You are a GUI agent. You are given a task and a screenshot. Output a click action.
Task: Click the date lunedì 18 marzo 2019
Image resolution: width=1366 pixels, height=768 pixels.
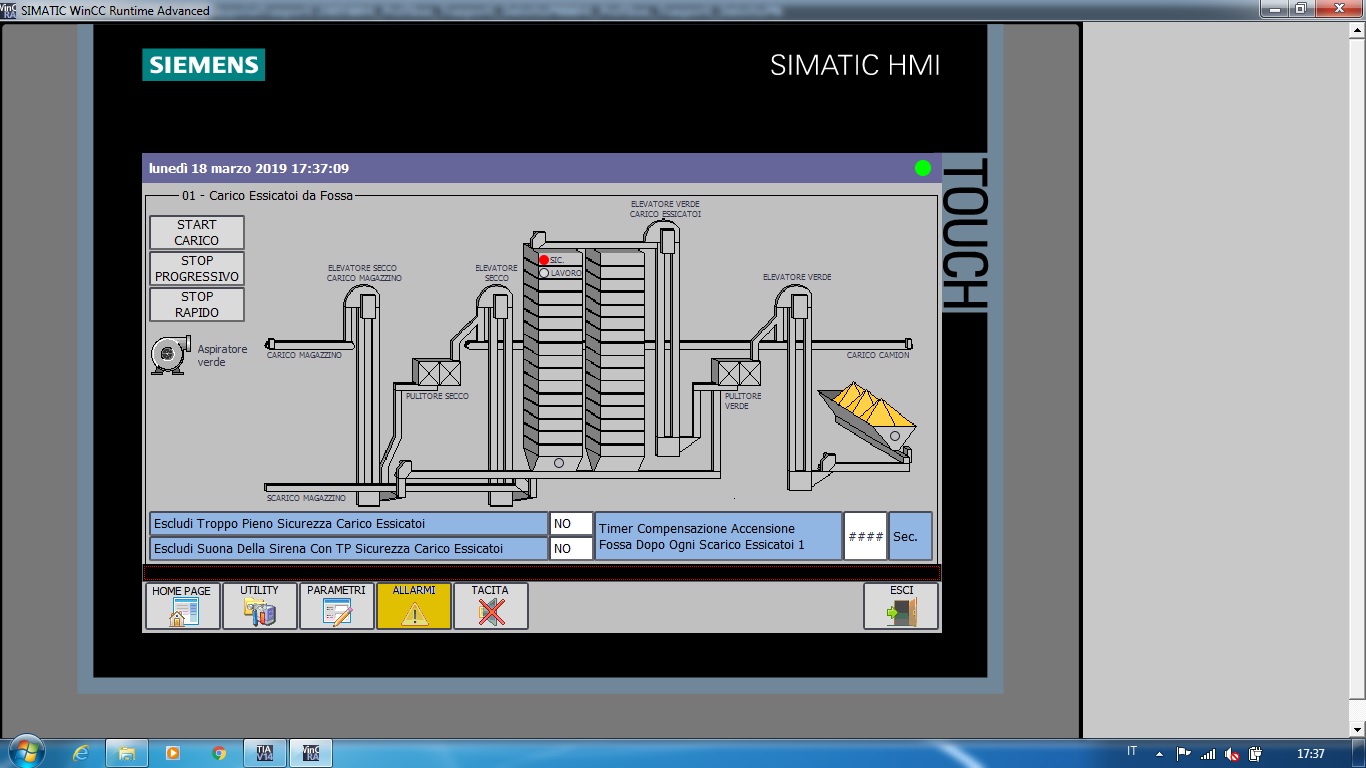pyautogui.click(x=218, y=168)
